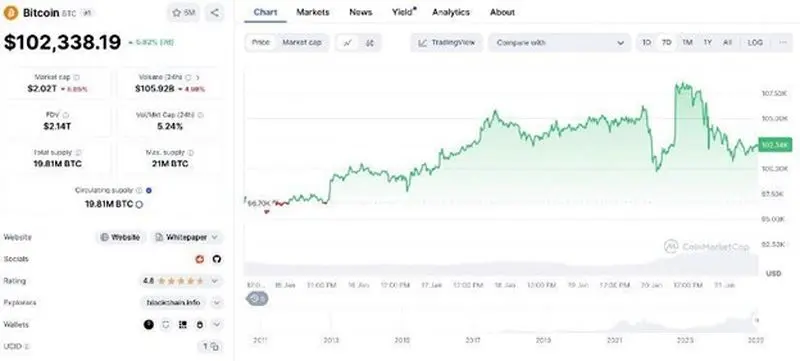Open the Reddit social icon

pos(200,259)
